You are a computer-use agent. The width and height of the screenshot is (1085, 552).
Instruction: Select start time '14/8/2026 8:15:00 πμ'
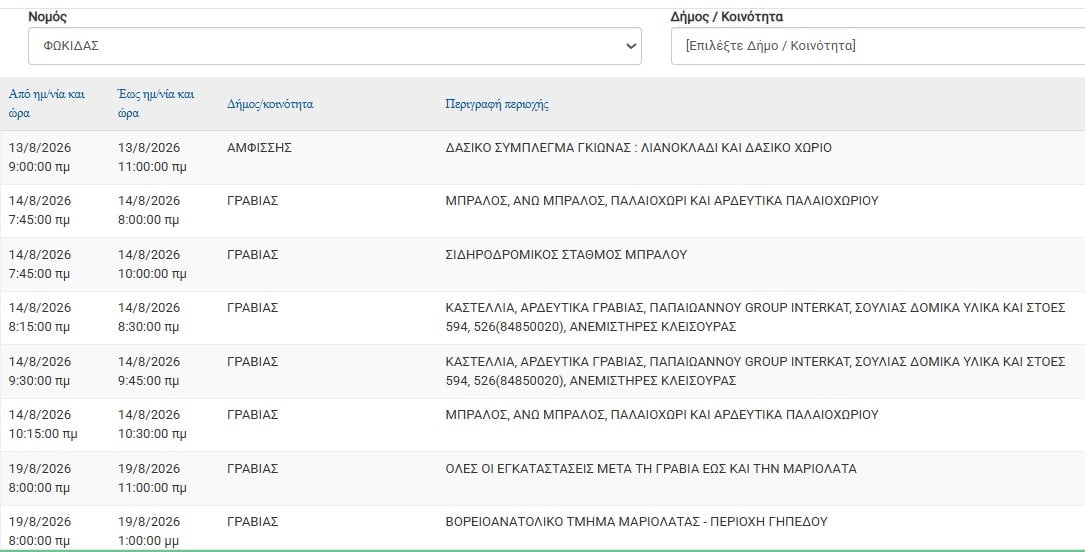(39, 317)
